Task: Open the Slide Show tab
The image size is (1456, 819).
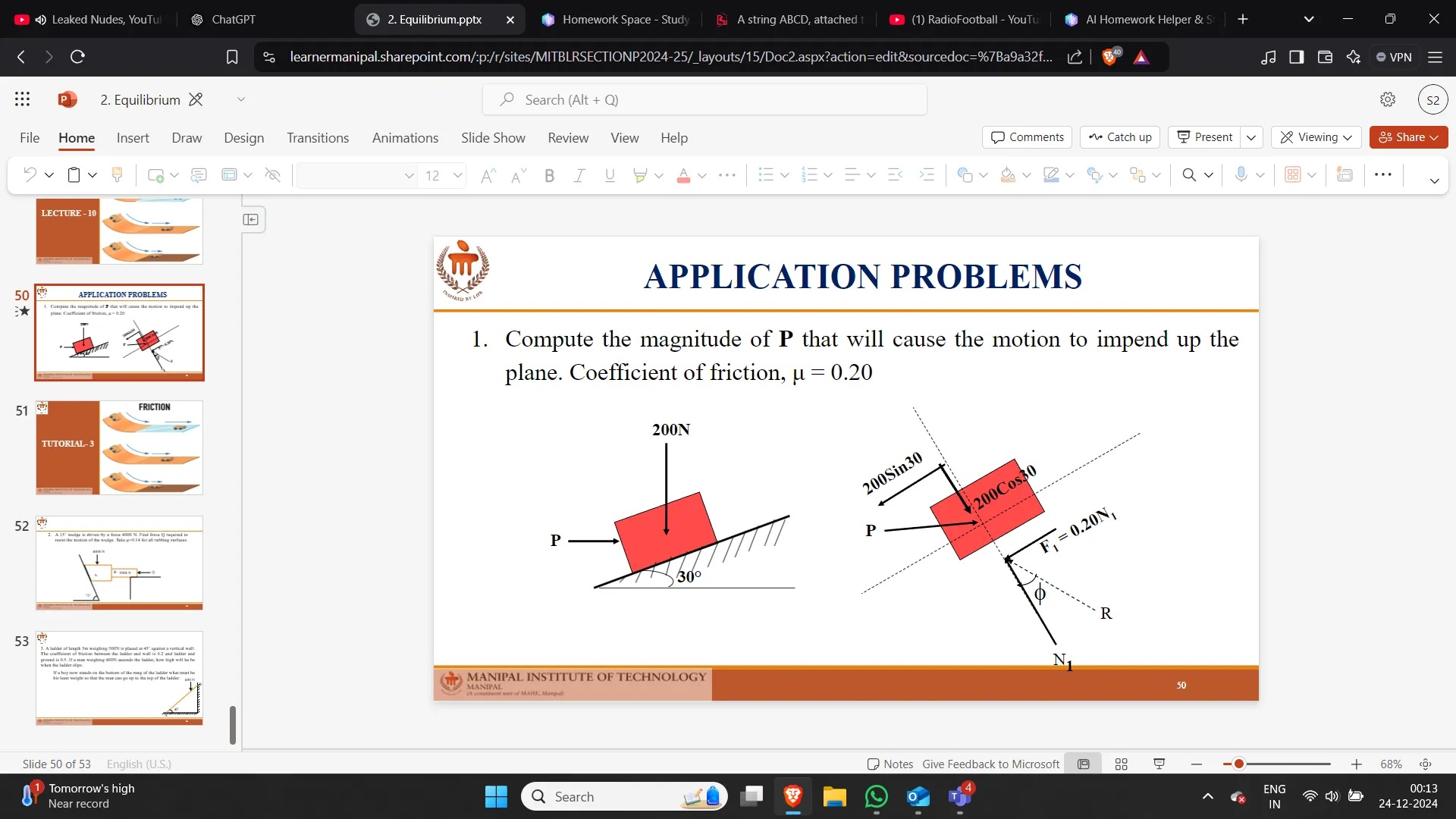Action: (x=493, y=138)
